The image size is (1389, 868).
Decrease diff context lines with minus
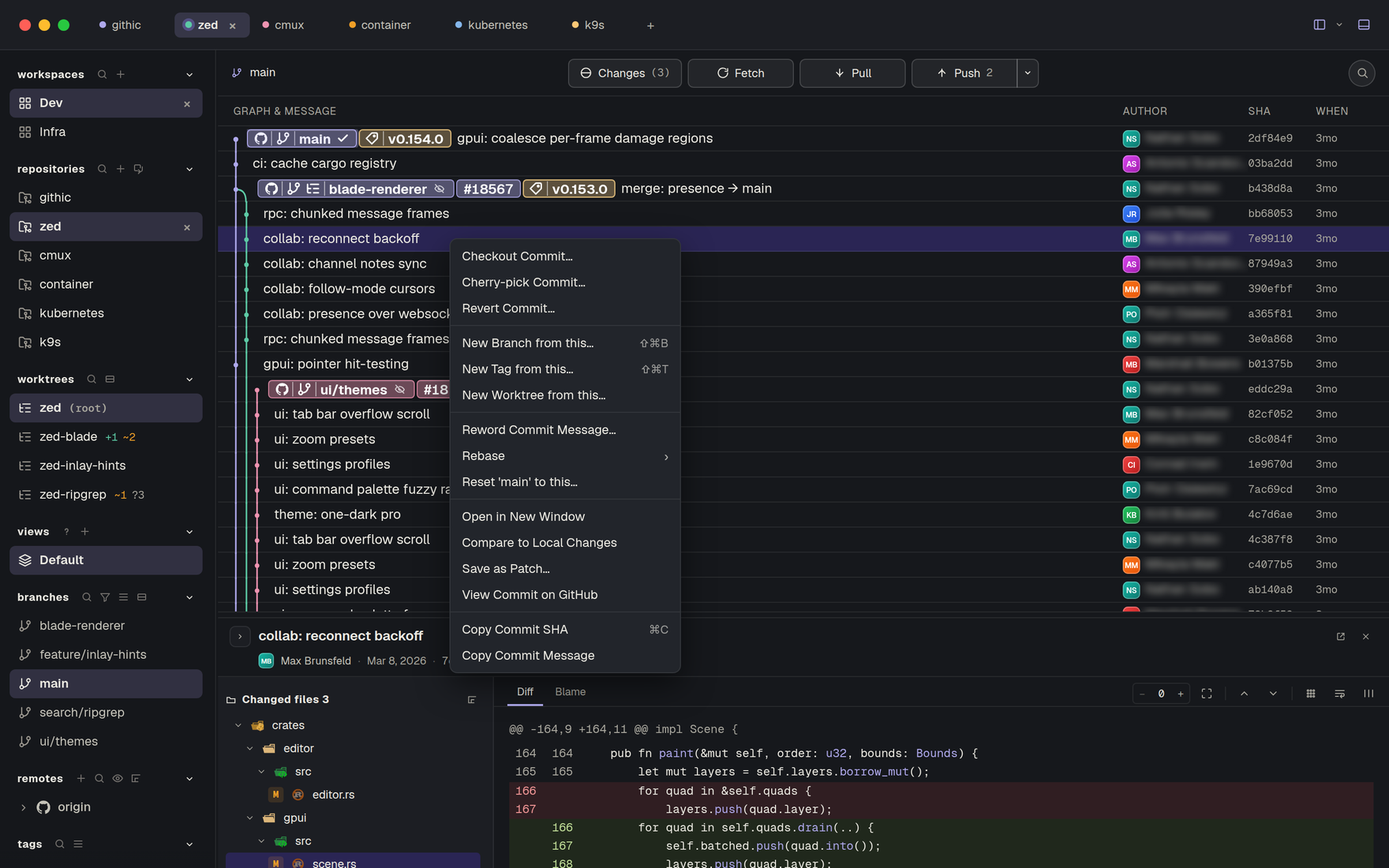click(1142, 694)
